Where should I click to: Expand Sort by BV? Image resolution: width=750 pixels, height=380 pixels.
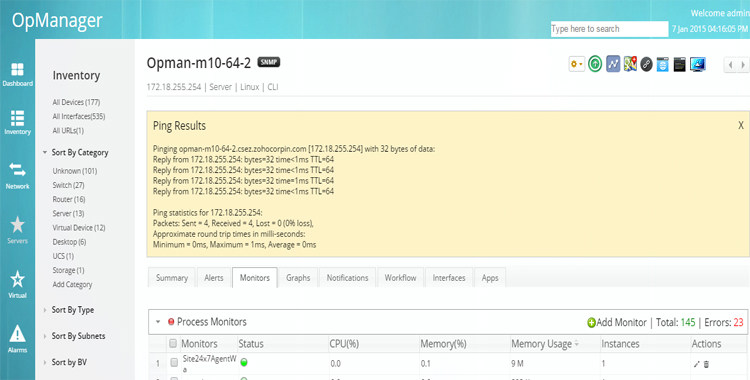tap(44, 362)
